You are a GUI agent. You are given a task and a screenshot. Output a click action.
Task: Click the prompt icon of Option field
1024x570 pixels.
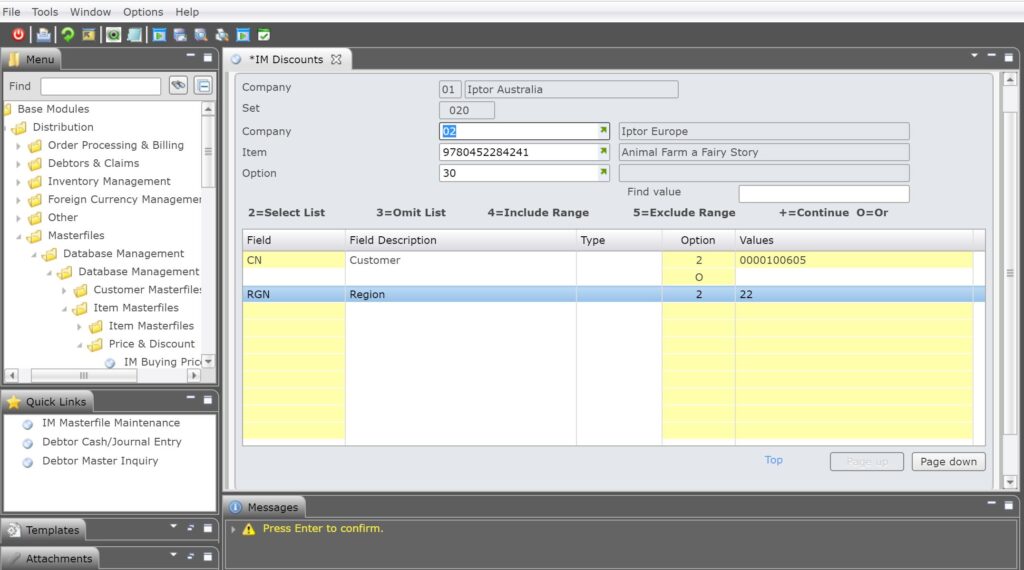click(x=603, y=173)
